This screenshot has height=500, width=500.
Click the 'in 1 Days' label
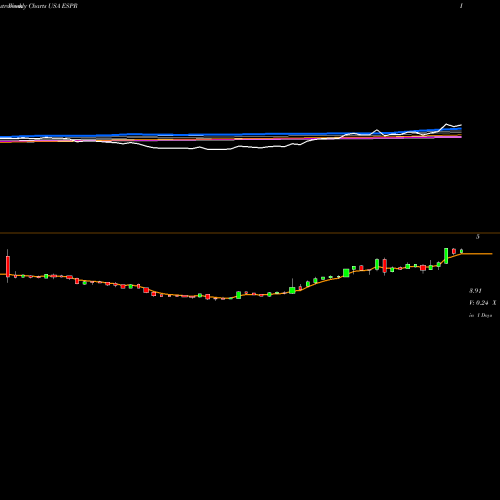[x=480, y=315]
